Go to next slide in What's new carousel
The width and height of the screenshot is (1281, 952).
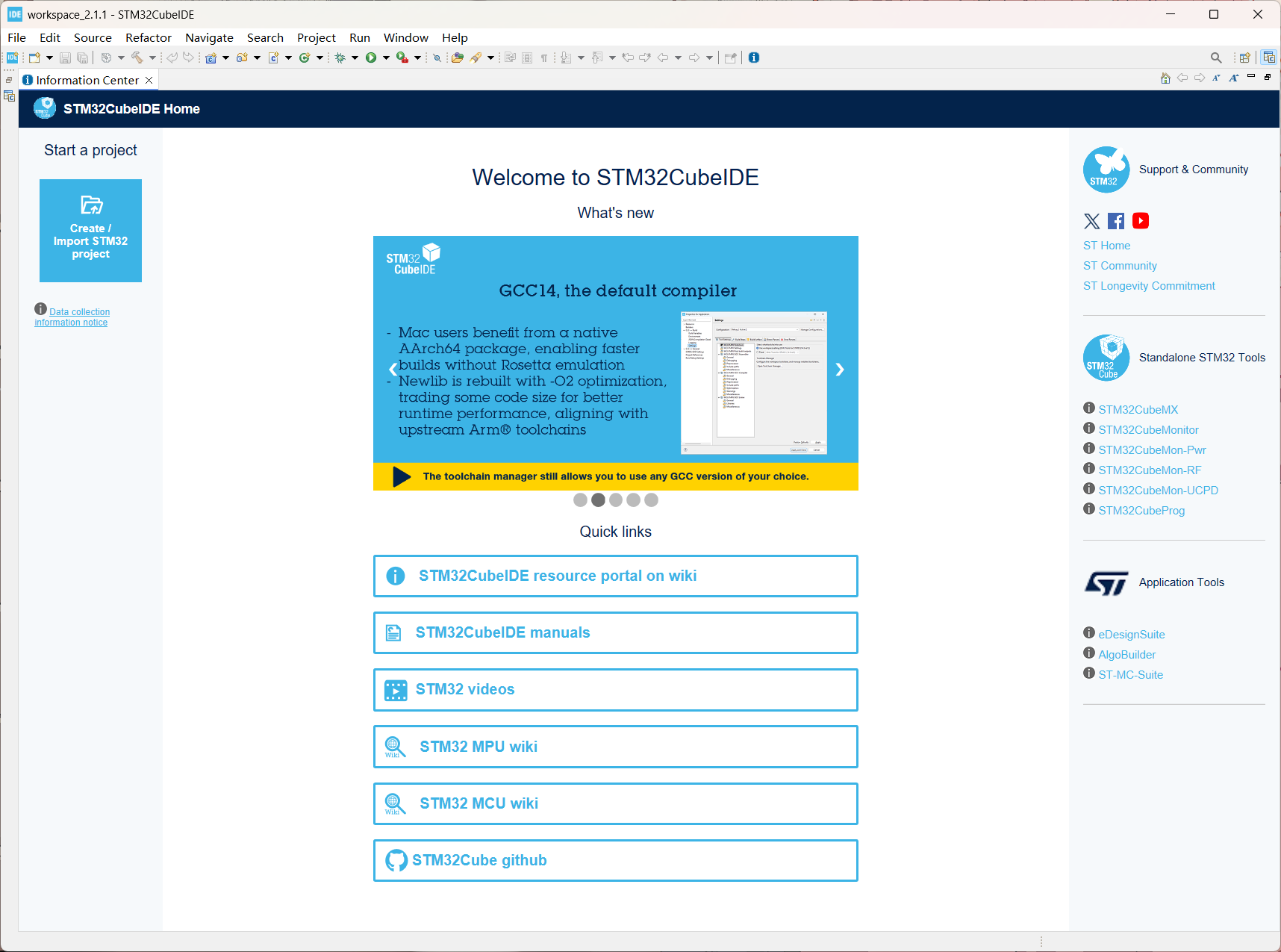click(x=840, y=369)
